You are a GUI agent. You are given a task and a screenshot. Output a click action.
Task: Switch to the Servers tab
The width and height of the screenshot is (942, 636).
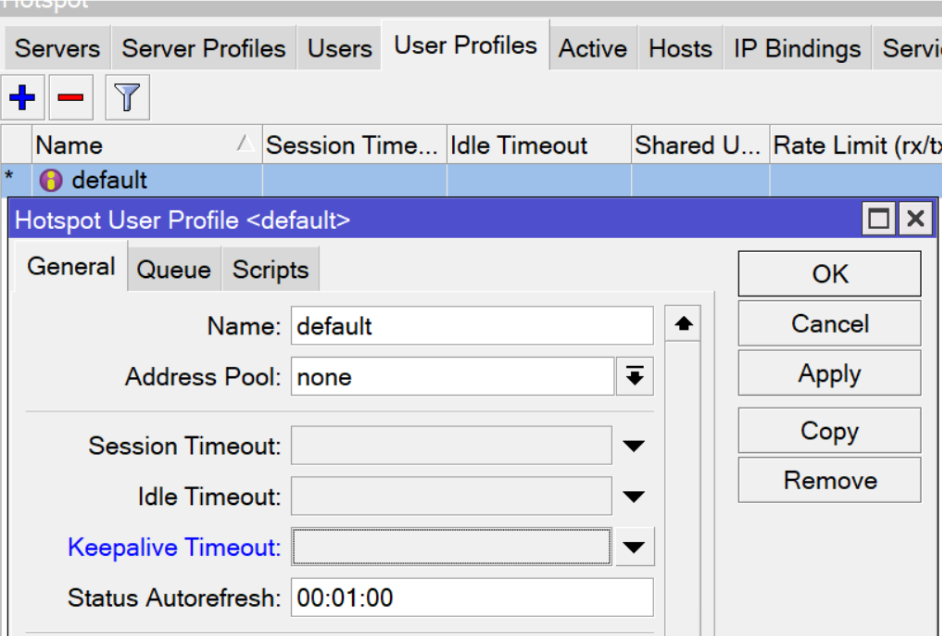tap(55, 47)
